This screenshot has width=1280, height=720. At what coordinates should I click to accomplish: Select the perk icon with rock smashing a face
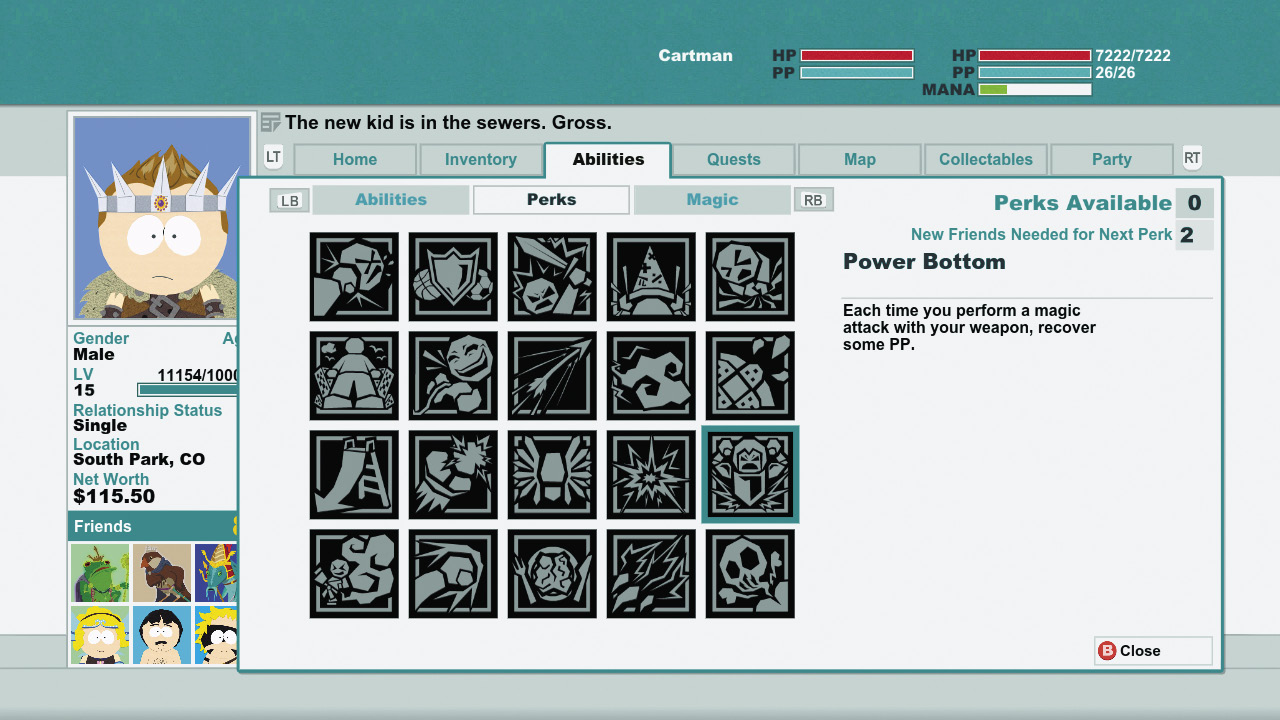click(x=354, y=277)
